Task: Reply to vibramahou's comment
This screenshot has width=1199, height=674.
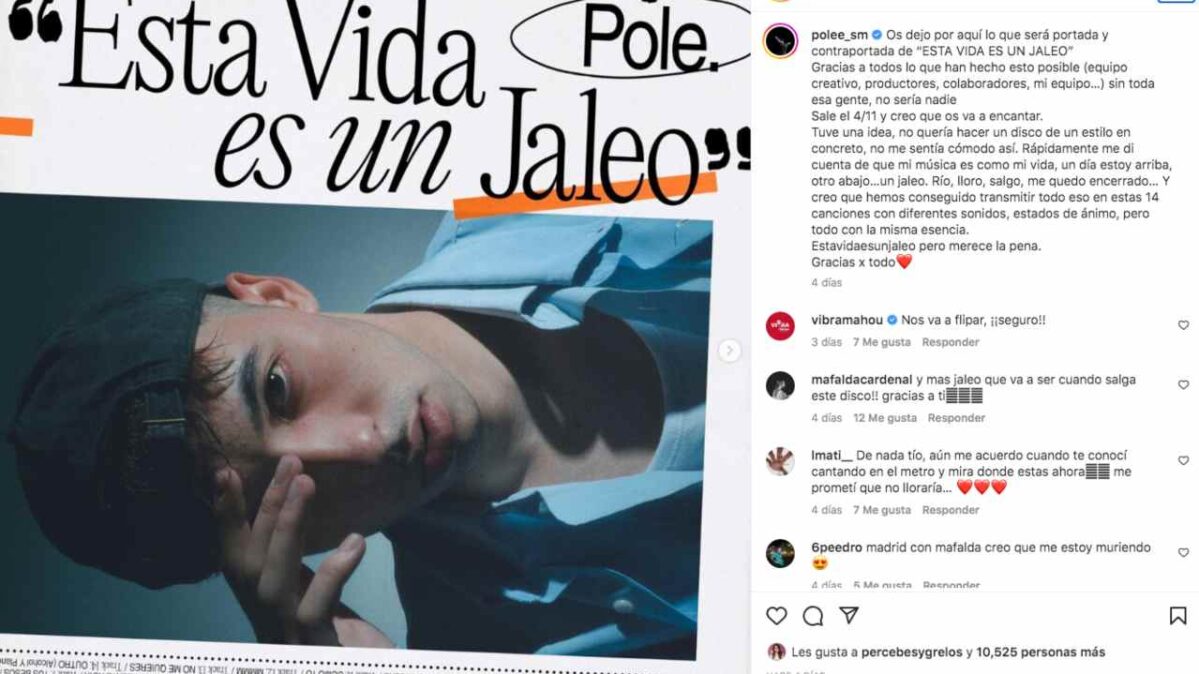Action: coord(950,342)
